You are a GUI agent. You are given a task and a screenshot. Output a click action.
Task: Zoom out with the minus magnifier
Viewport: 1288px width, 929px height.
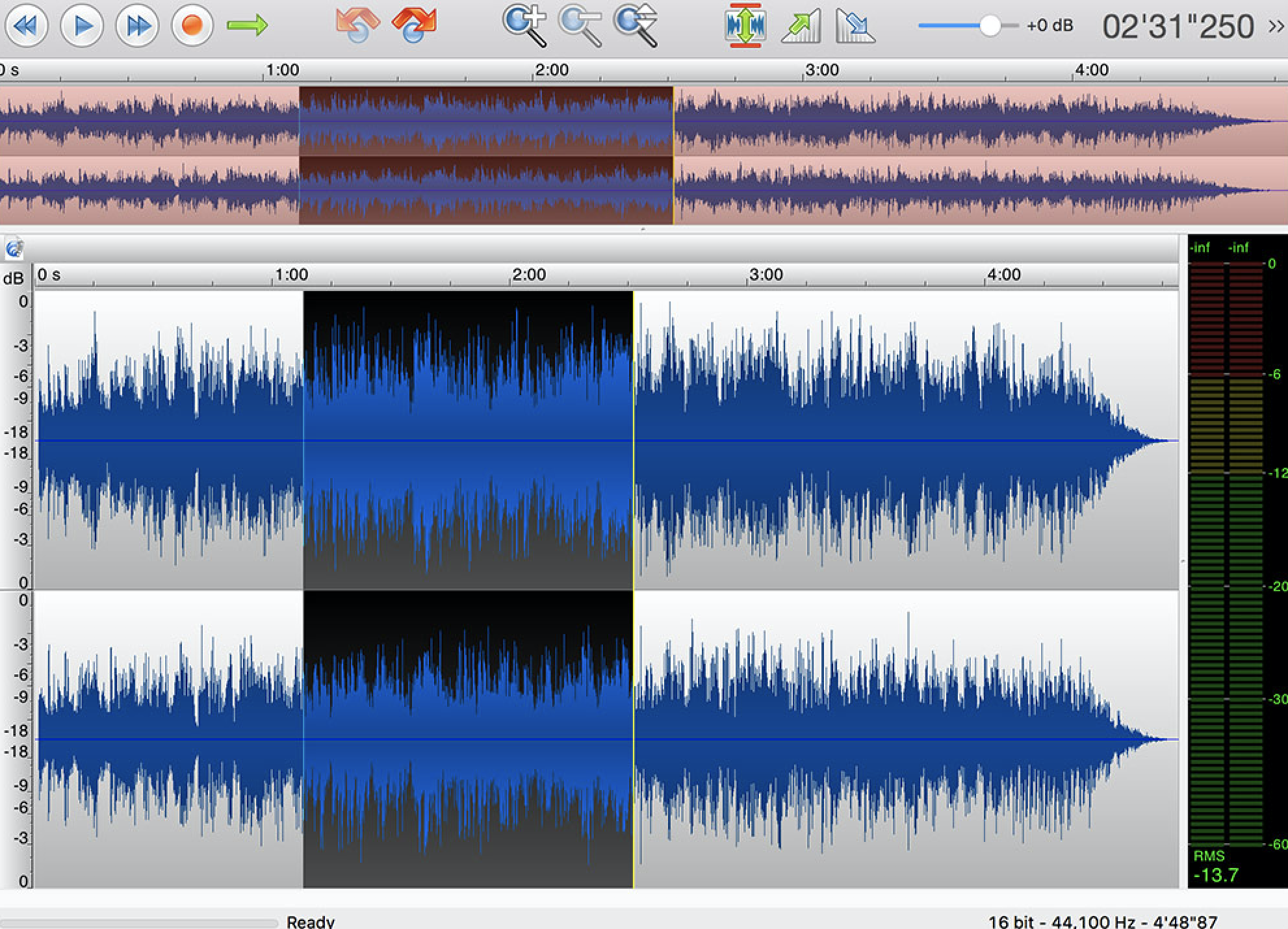coord(580,26)
